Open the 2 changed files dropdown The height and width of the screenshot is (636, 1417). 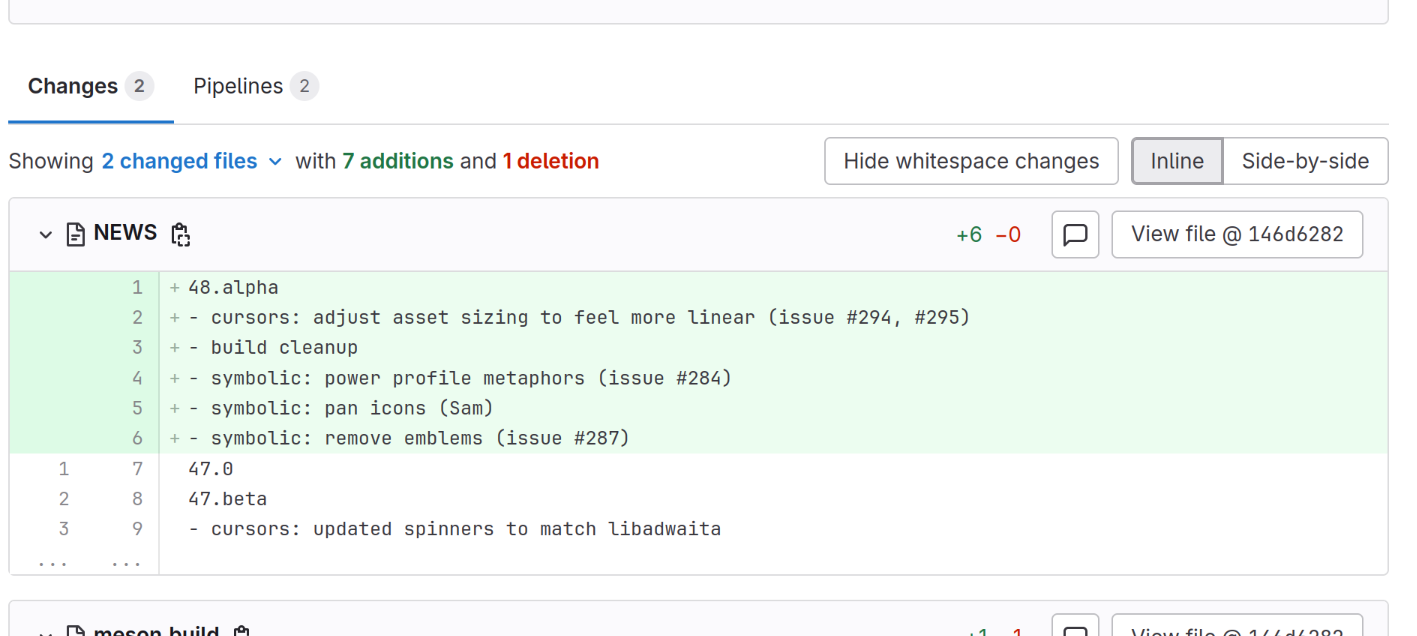(x=192, y=161)
